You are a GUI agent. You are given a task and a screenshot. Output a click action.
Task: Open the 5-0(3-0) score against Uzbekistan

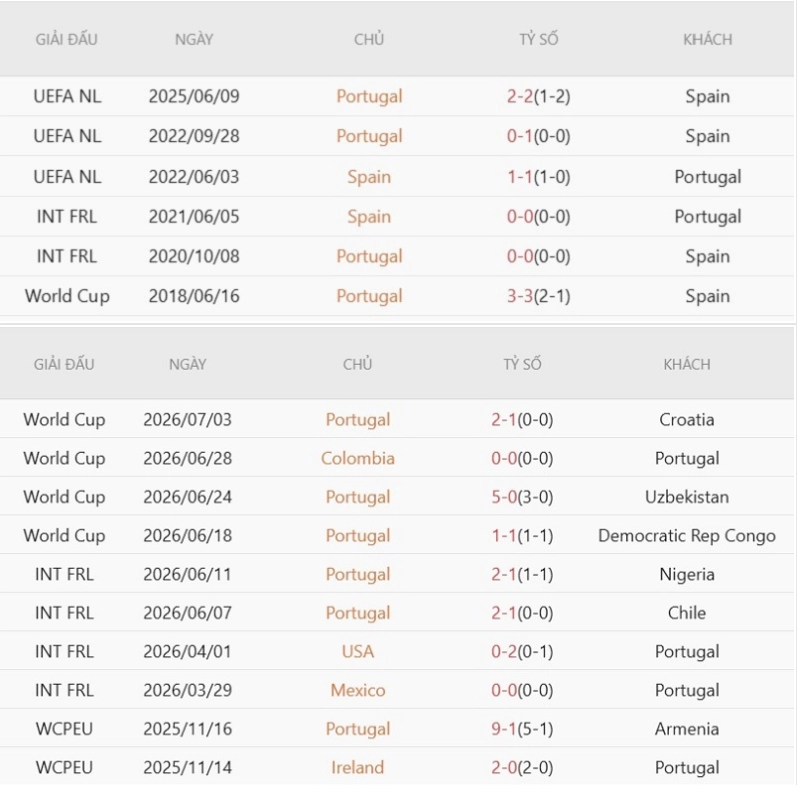click(x=522, y=497)
